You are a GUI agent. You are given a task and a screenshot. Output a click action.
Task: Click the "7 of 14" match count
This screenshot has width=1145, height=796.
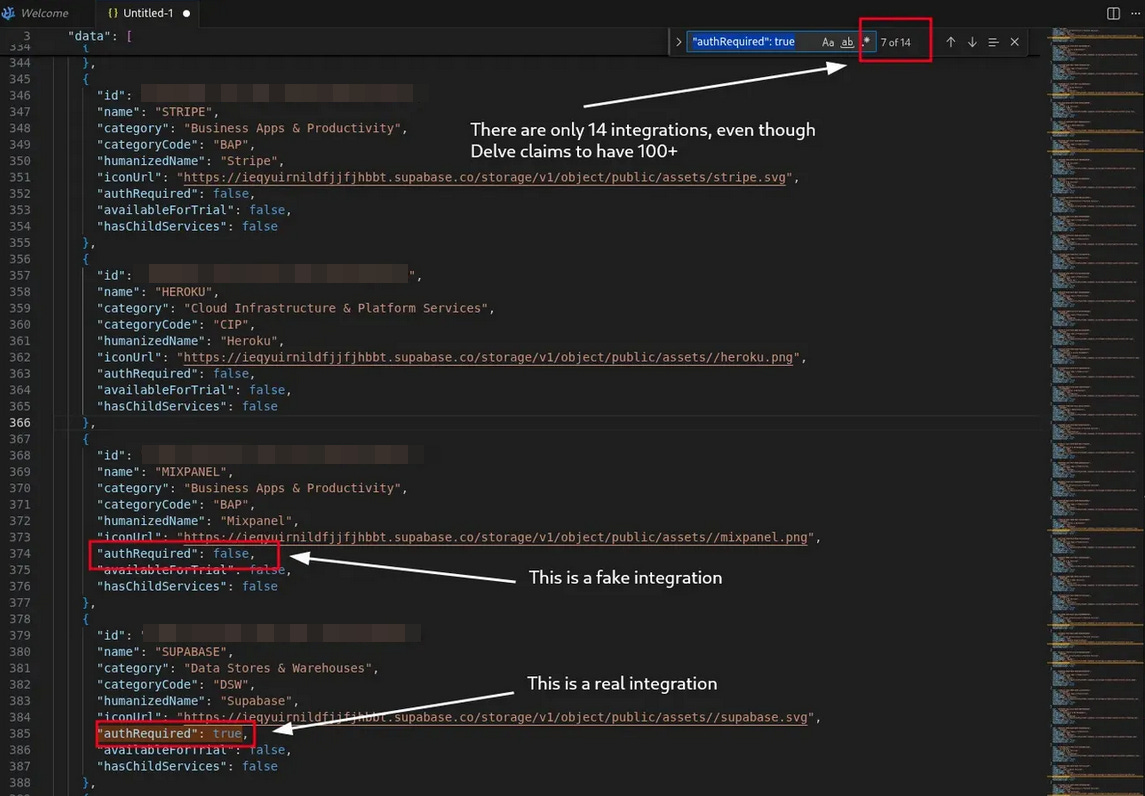(x=895, y=42)
